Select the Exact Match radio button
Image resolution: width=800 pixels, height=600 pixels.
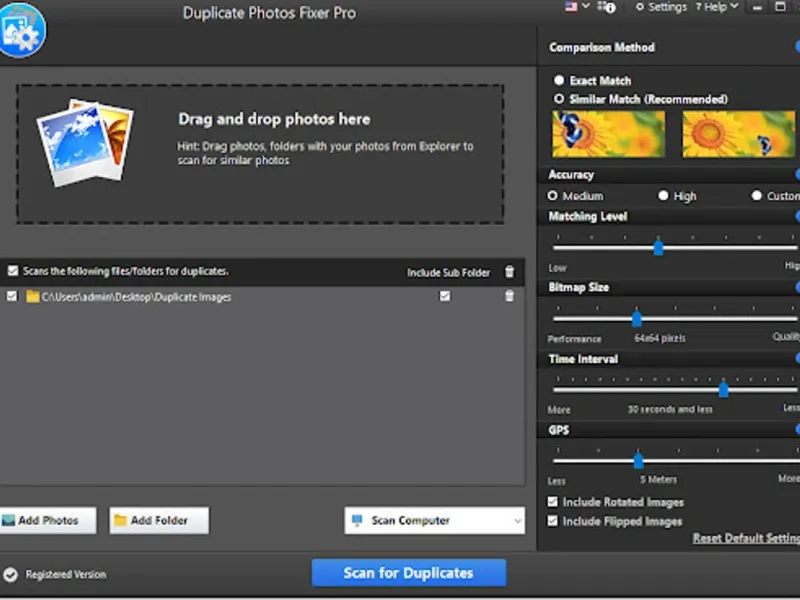click(559, 81)
